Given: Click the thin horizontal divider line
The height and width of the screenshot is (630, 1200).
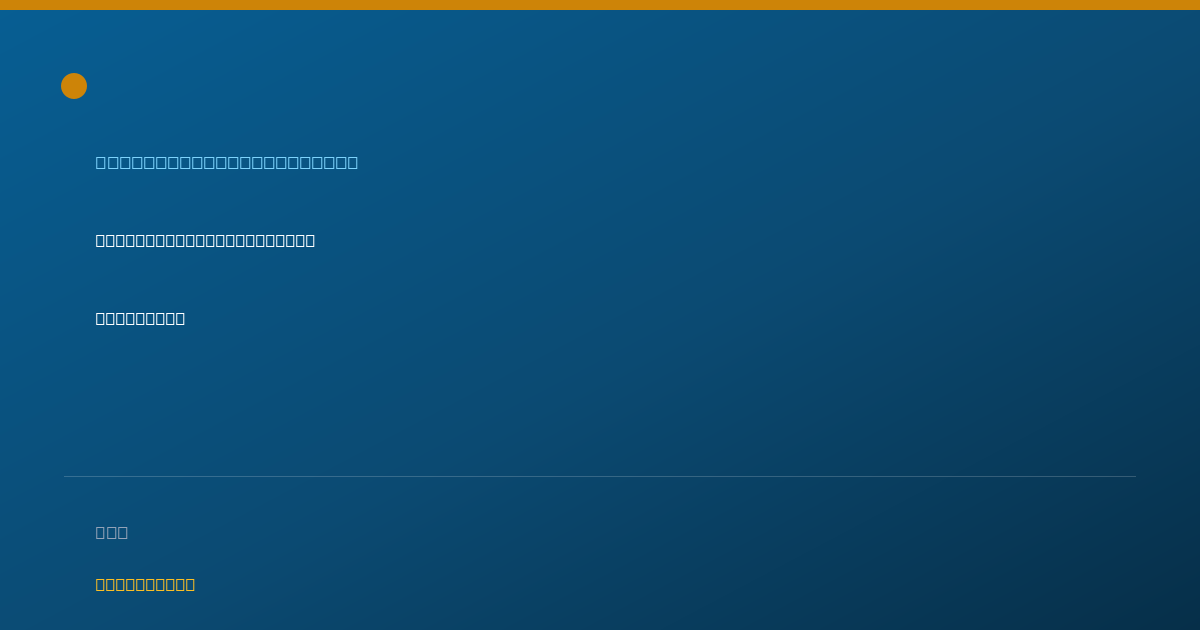Looking at the screenshot, I should click(x=600, y=476).
